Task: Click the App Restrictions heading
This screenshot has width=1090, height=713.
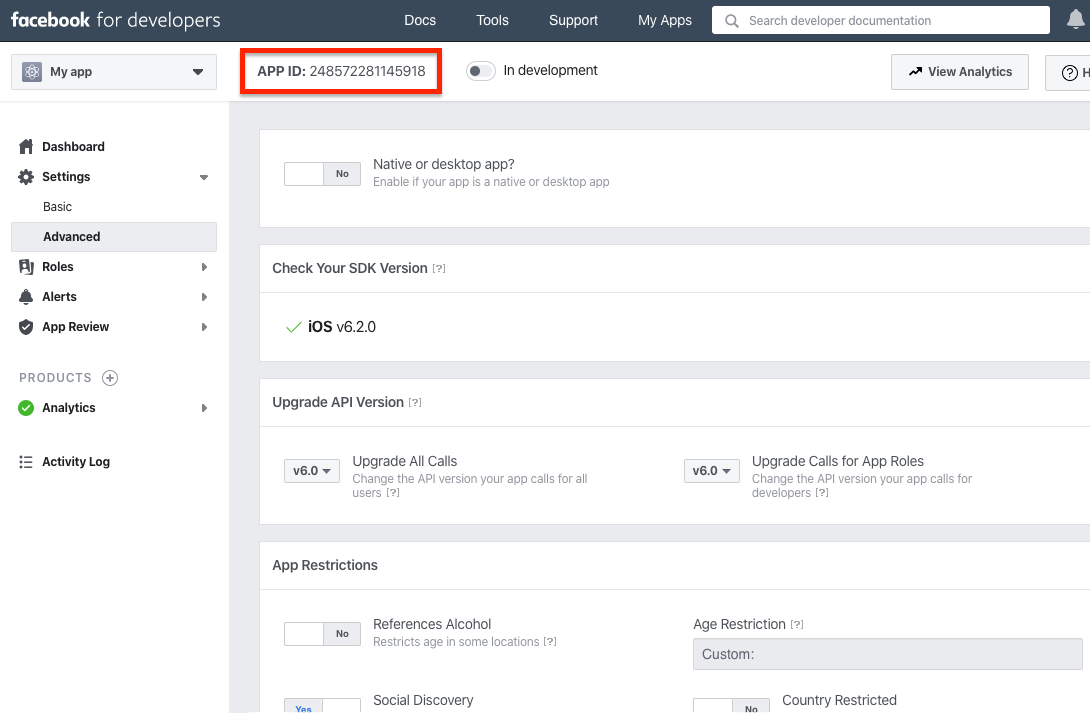Action: coord(325,565)
